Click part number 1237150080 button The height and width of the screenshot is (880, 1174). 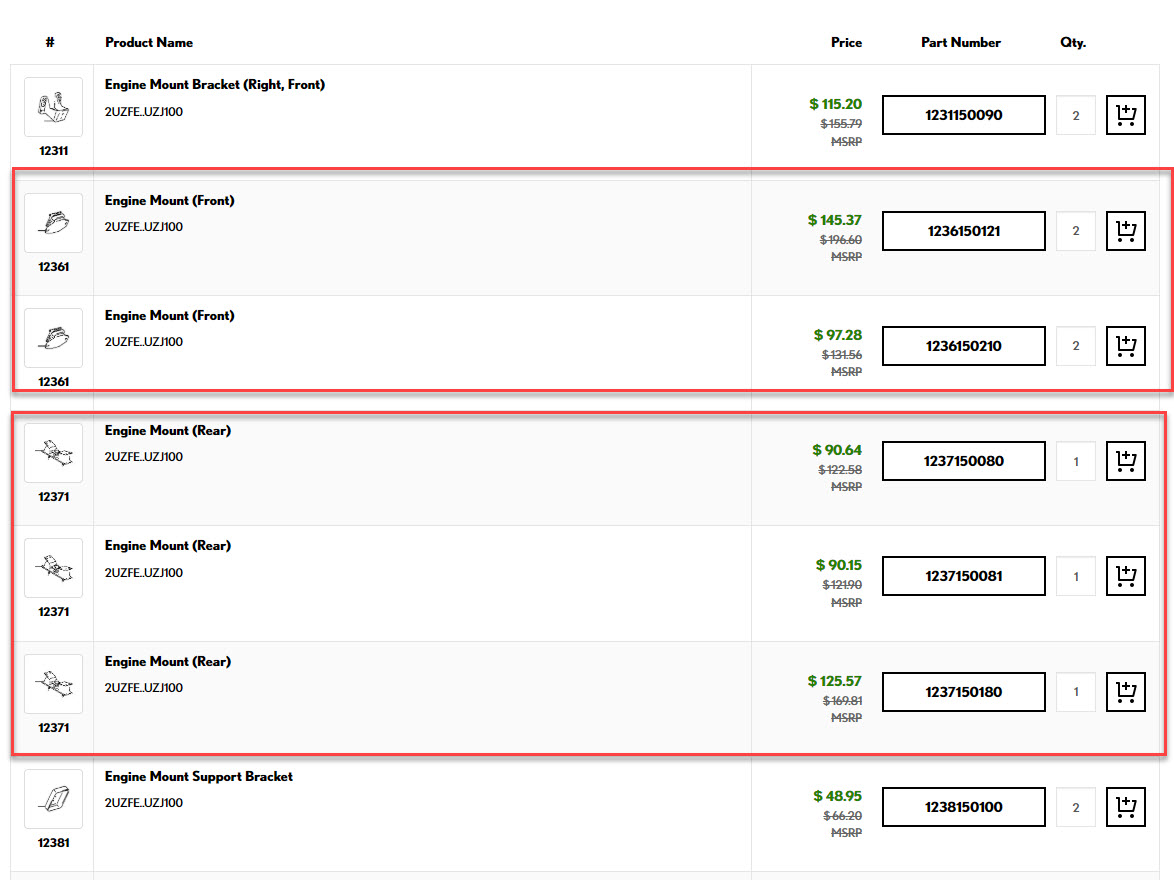pos(963,461)
